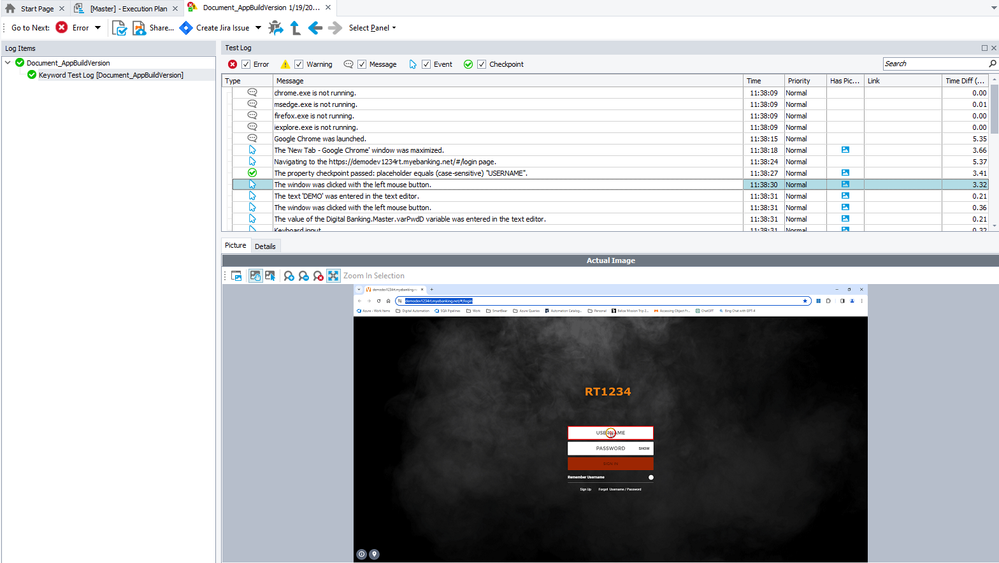Image resolution: width=999 pixels, height=563 pixels.
Task: Click the up-level arrow toolbar icon
Action: point(295,28)
